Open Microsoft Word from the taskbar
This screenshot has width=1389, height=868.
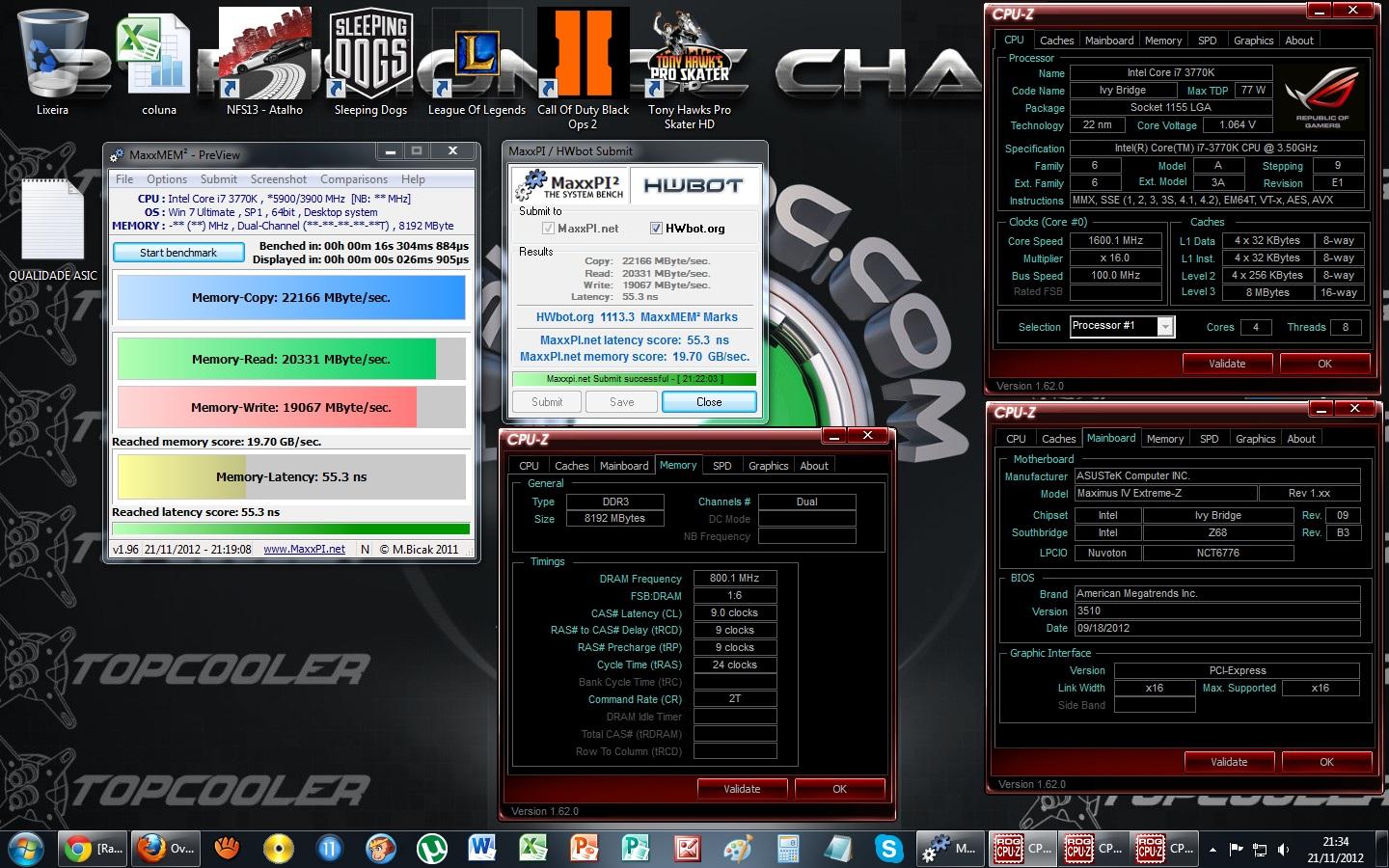(x=481, y=849)
